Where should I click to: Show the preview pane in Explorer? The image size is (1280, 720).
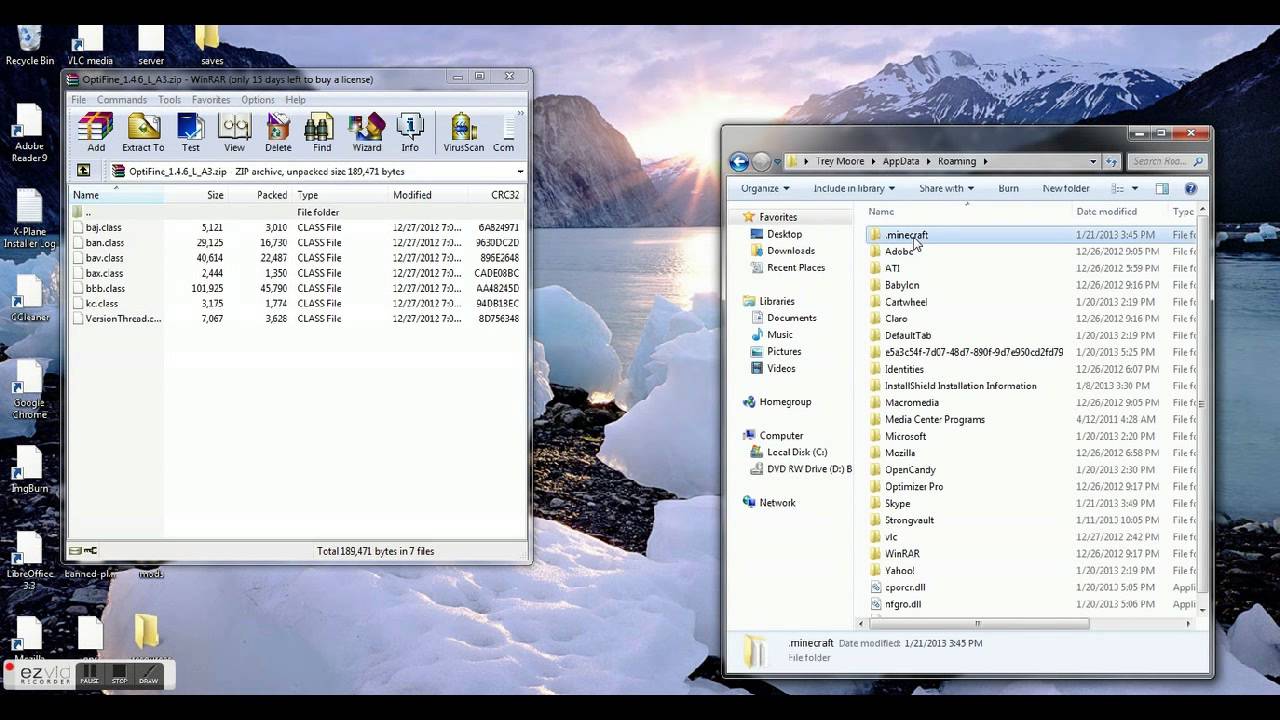[1162, 188]
